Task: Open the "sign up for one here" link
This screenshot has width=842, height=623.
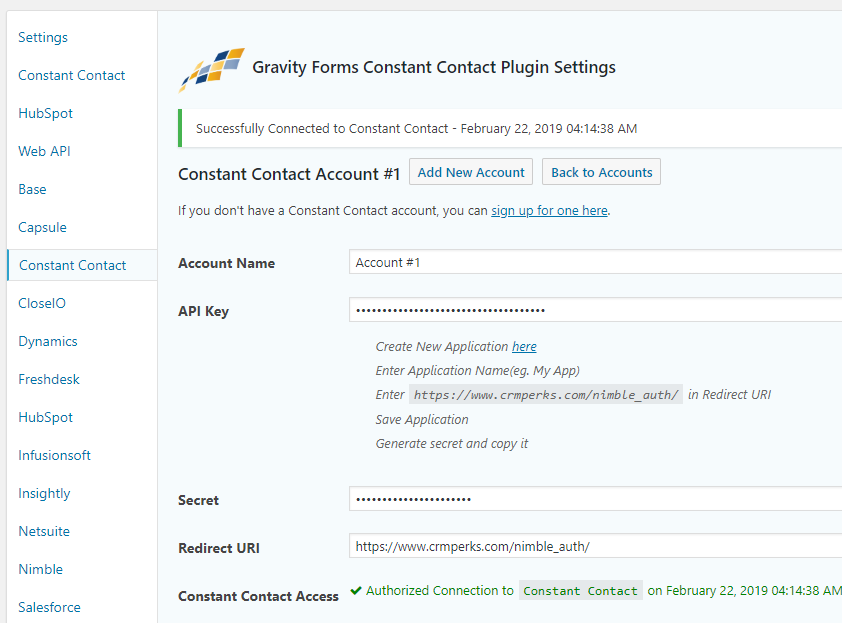Action: point(549,211)
